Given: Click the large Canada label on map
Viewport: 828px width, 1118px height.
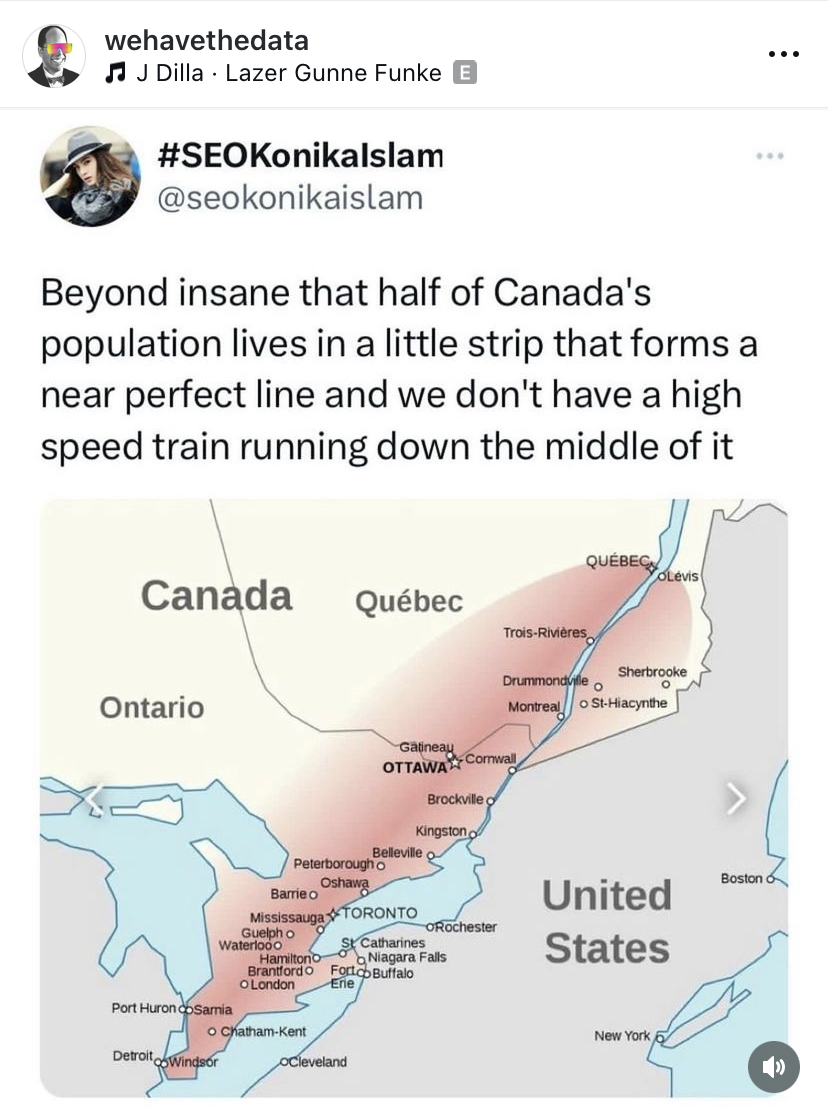Looking at the screenshot, I should [x=216, y=595].
